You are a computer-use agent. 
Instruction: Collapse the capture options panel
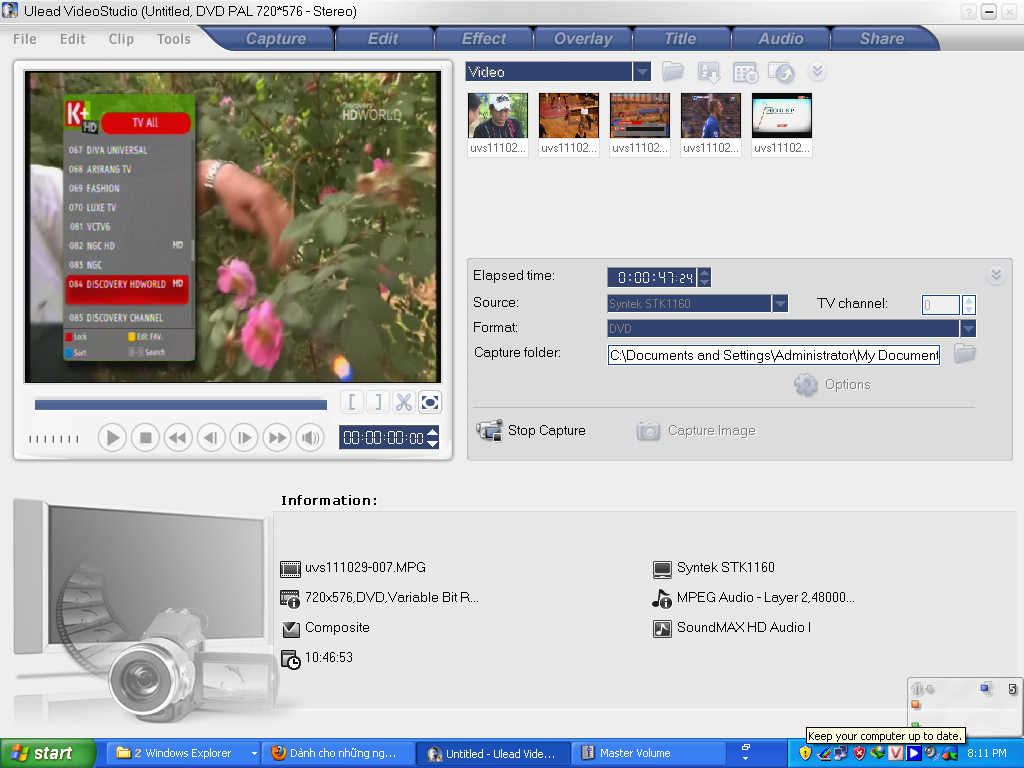point(996,274)
